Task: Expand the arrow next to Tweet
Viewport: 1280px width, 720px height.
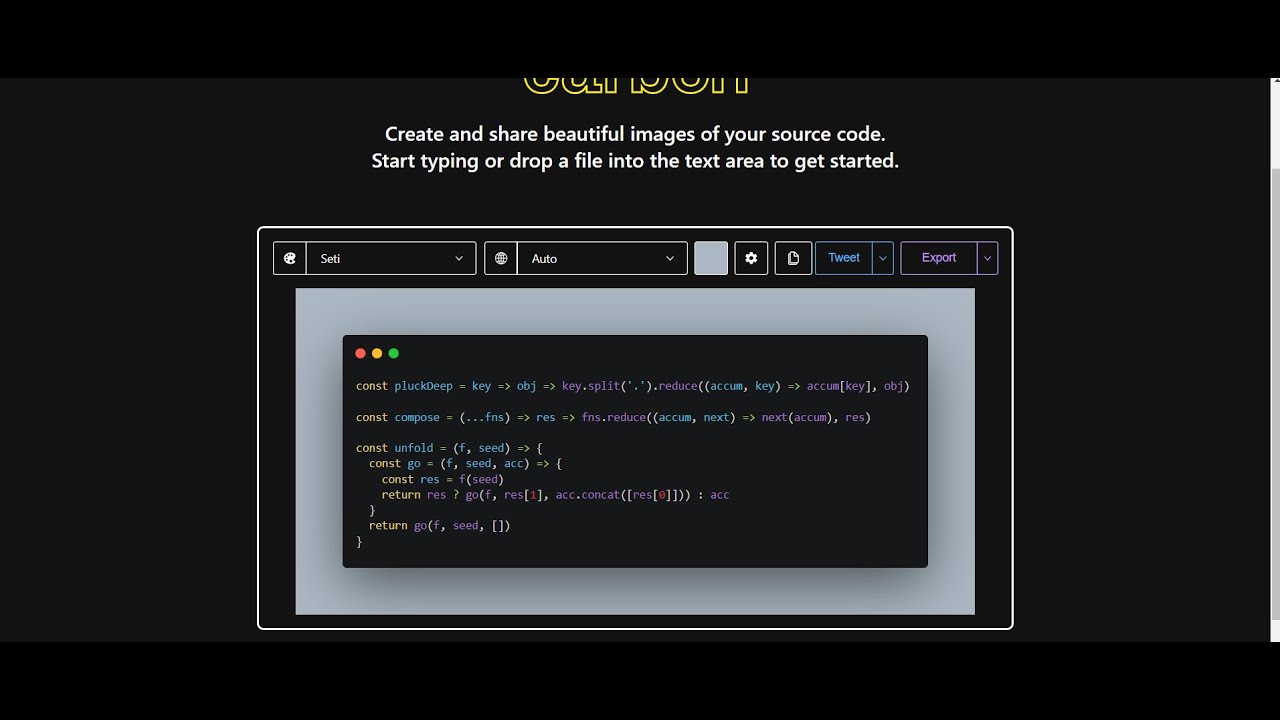Action: click(883, 258)
